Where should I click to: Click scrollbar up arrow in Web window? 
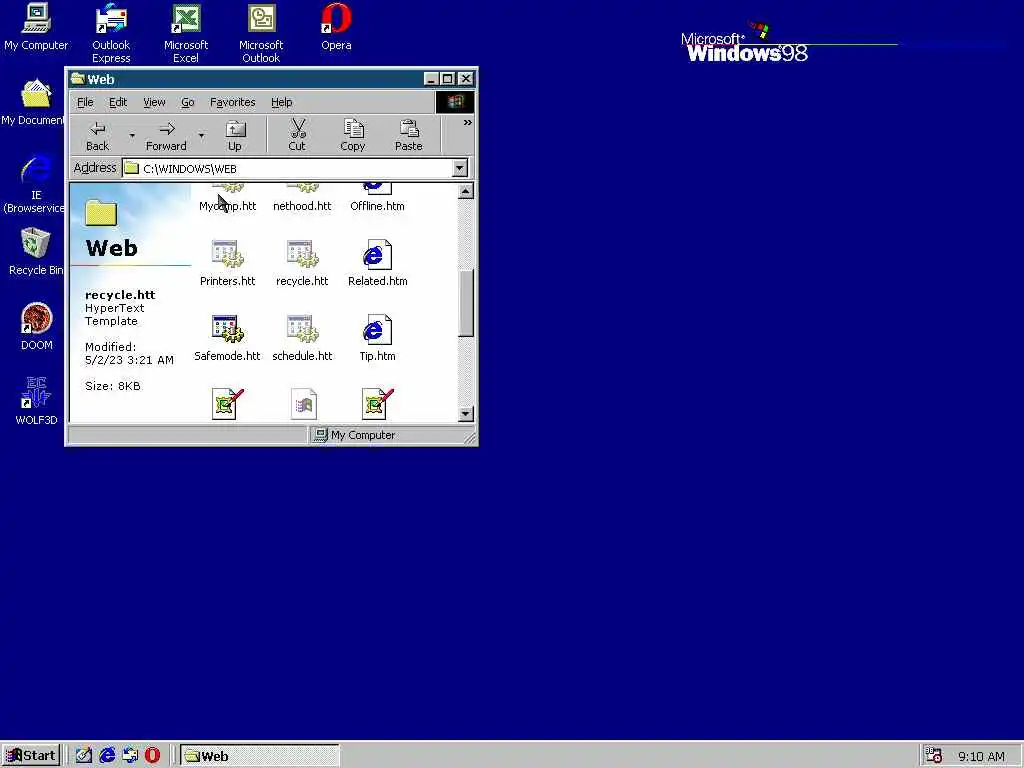(x=466, y=191)
